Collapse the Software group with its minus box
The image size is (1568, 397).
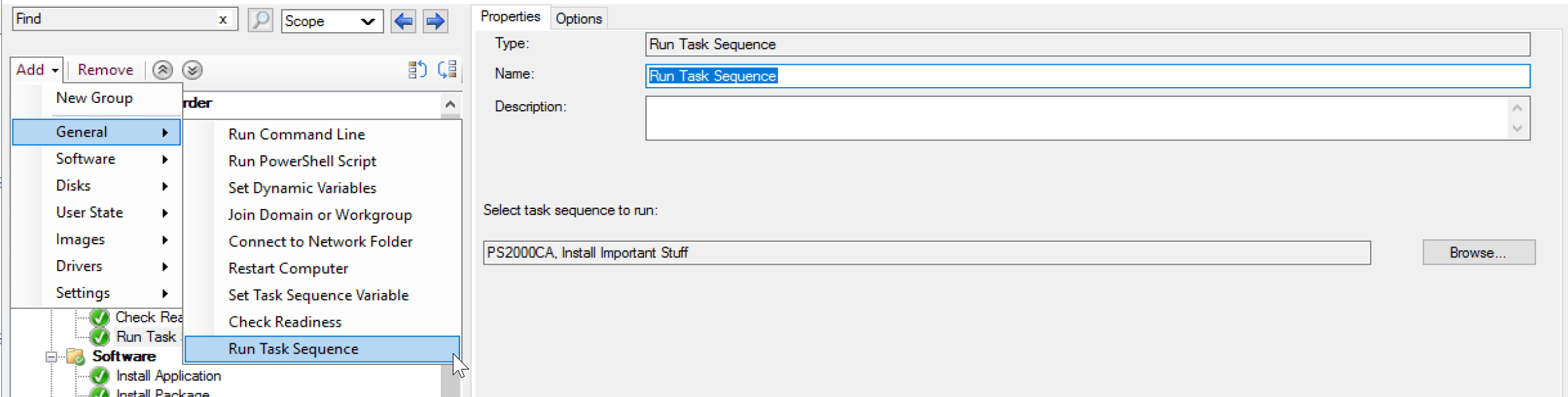click(51, 356)
